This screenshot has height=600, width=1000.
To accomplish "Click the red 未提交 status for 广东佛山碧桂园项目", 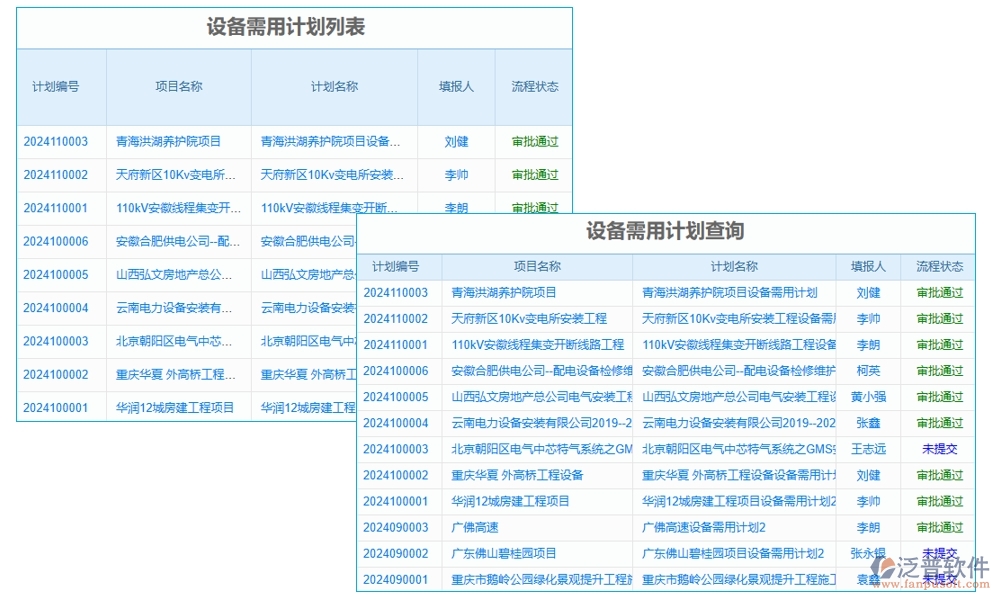I will pos(938,553).
